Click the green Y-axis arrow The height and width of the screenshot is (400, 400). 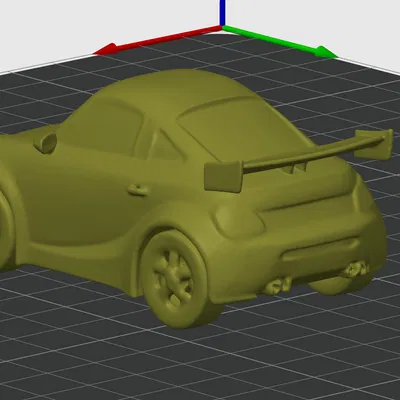(x=281, y=42)
